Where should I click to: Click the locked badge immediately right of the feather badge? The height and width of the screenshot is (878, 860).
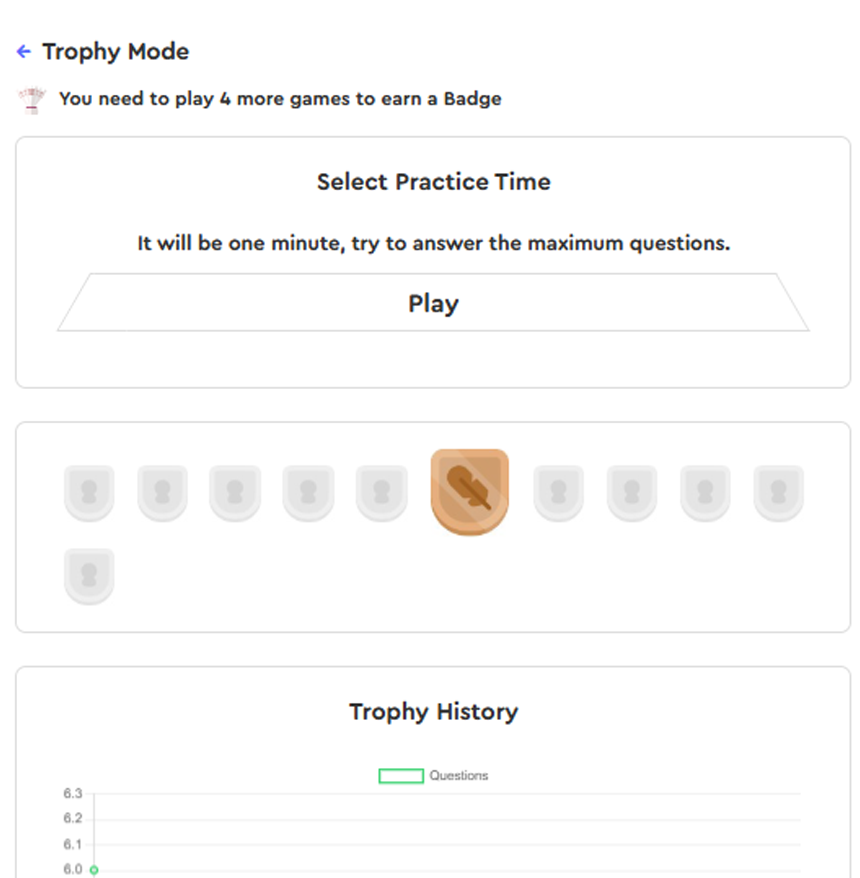pos(558,493)
